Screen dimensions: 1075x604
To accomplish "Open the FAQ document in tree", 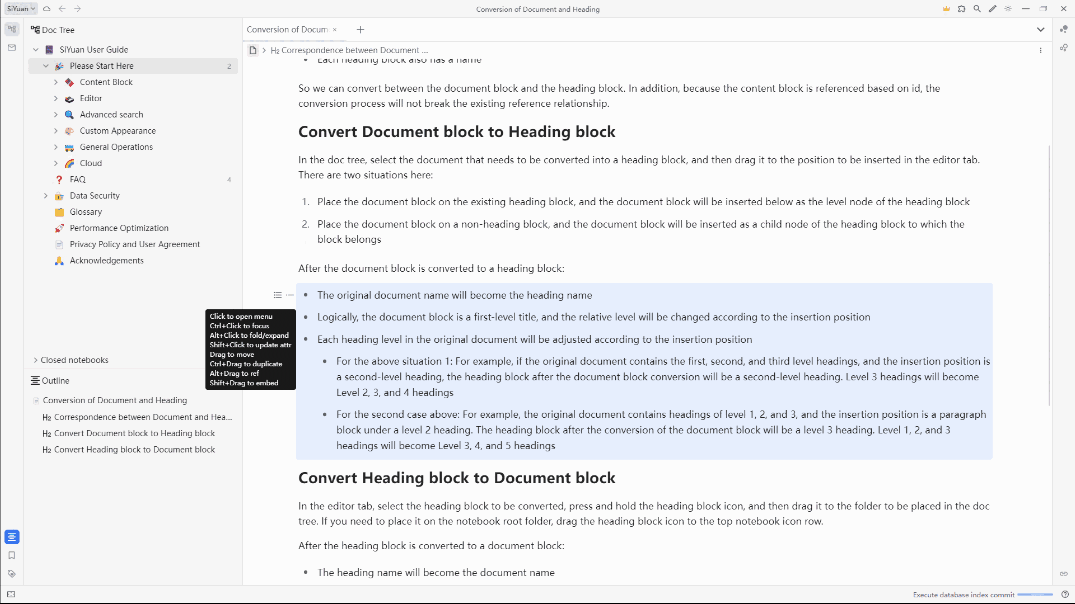I will (x=77, y=179).
